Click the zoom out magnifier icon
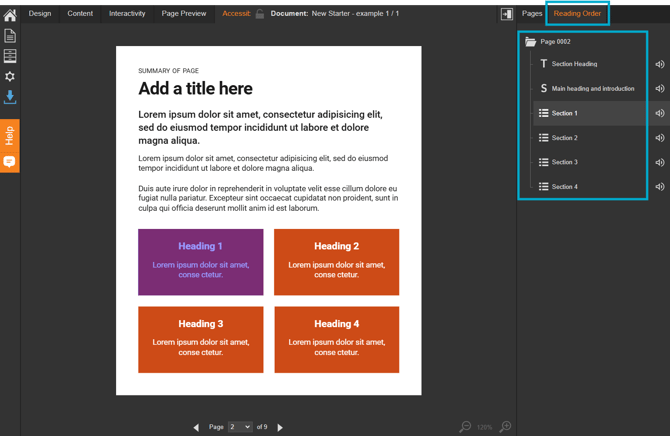 click(465, 427)
